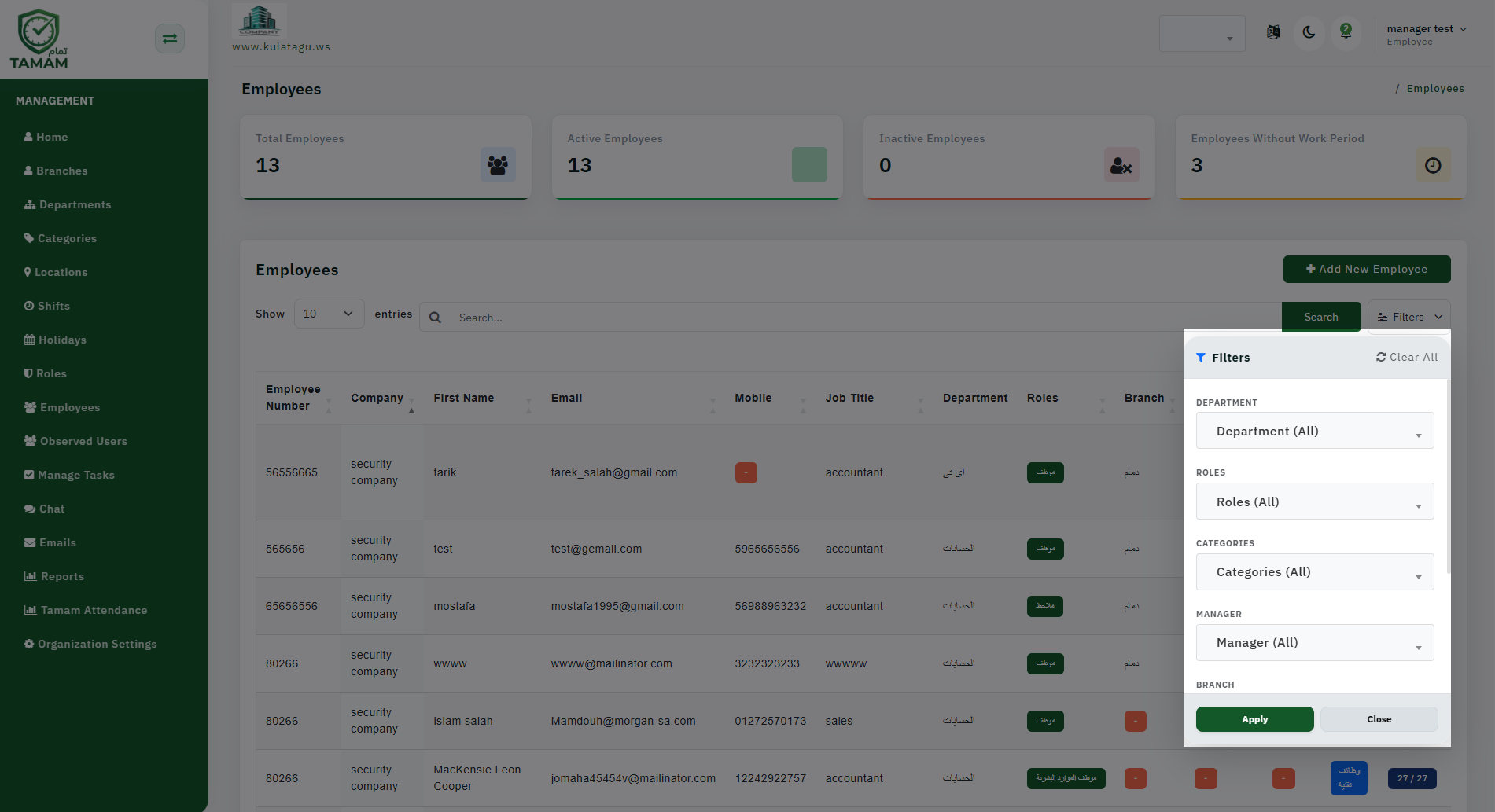Sort by Job Title column

point(874,398)
